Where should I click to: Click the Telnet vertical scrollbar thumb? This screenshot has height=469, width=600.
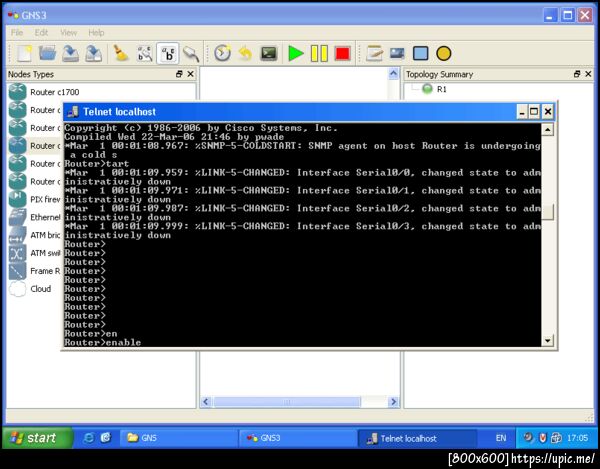pos(548,212)
